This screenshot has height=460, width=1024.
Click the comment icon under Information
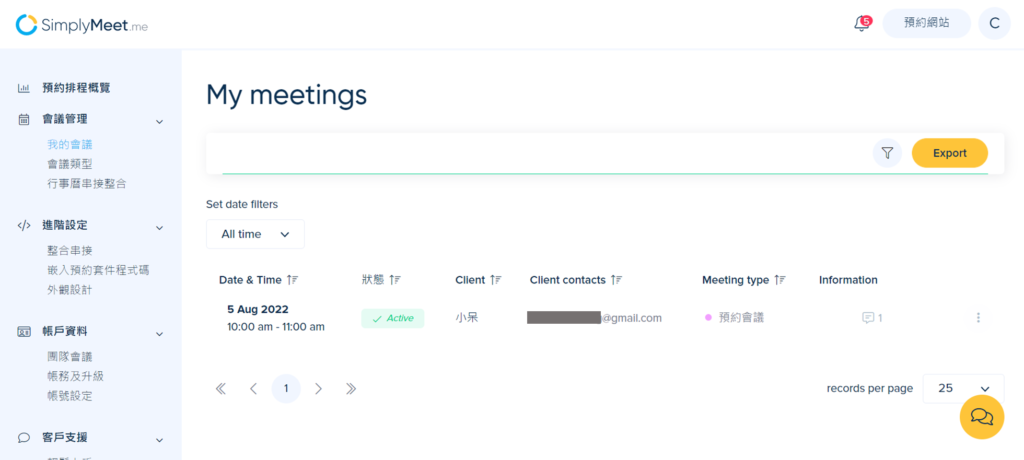pos(868,318)
